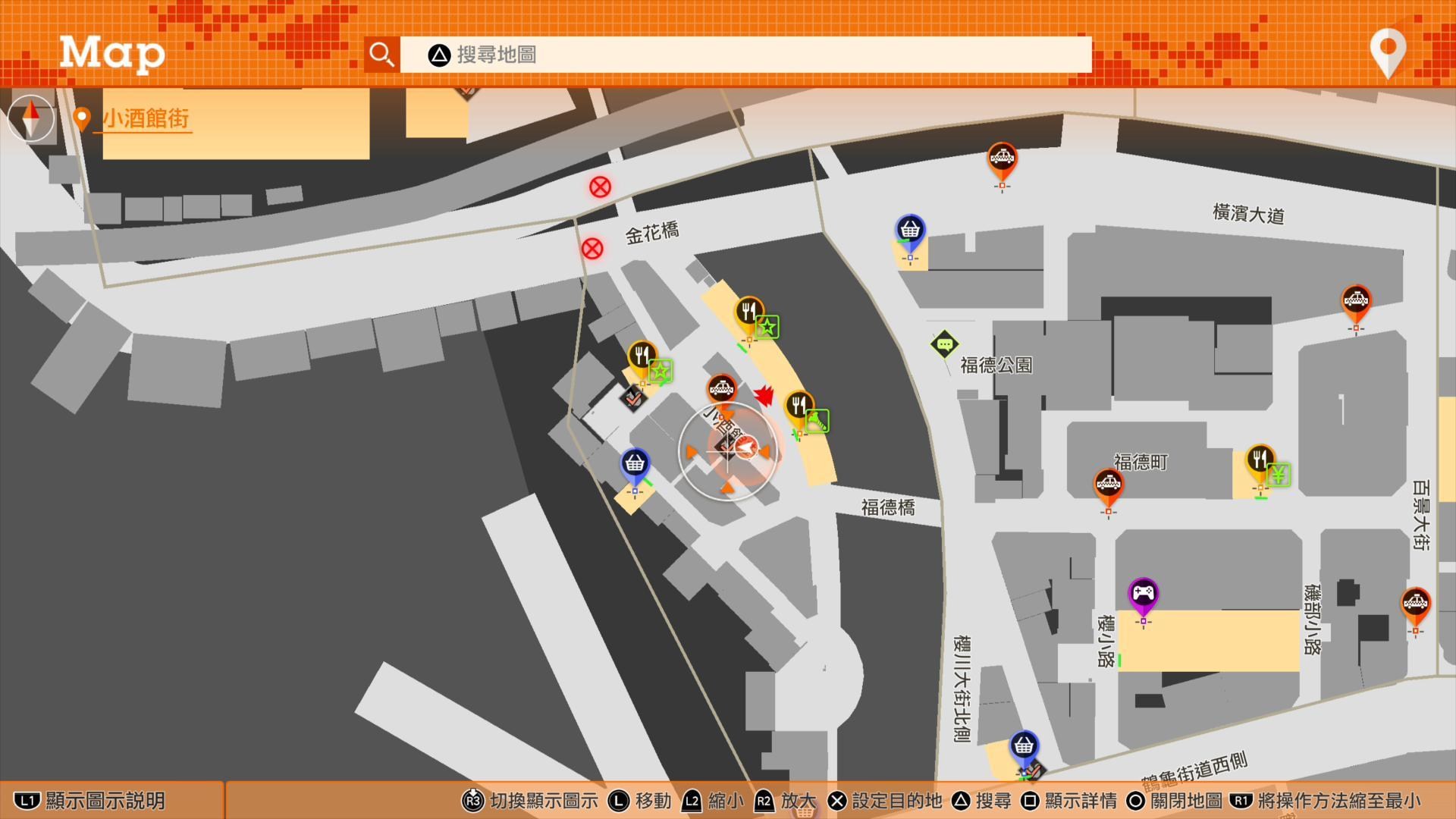Click the taxi pin near 磯部小路 on the right
1456x819 pixels.
[1415, 607]
